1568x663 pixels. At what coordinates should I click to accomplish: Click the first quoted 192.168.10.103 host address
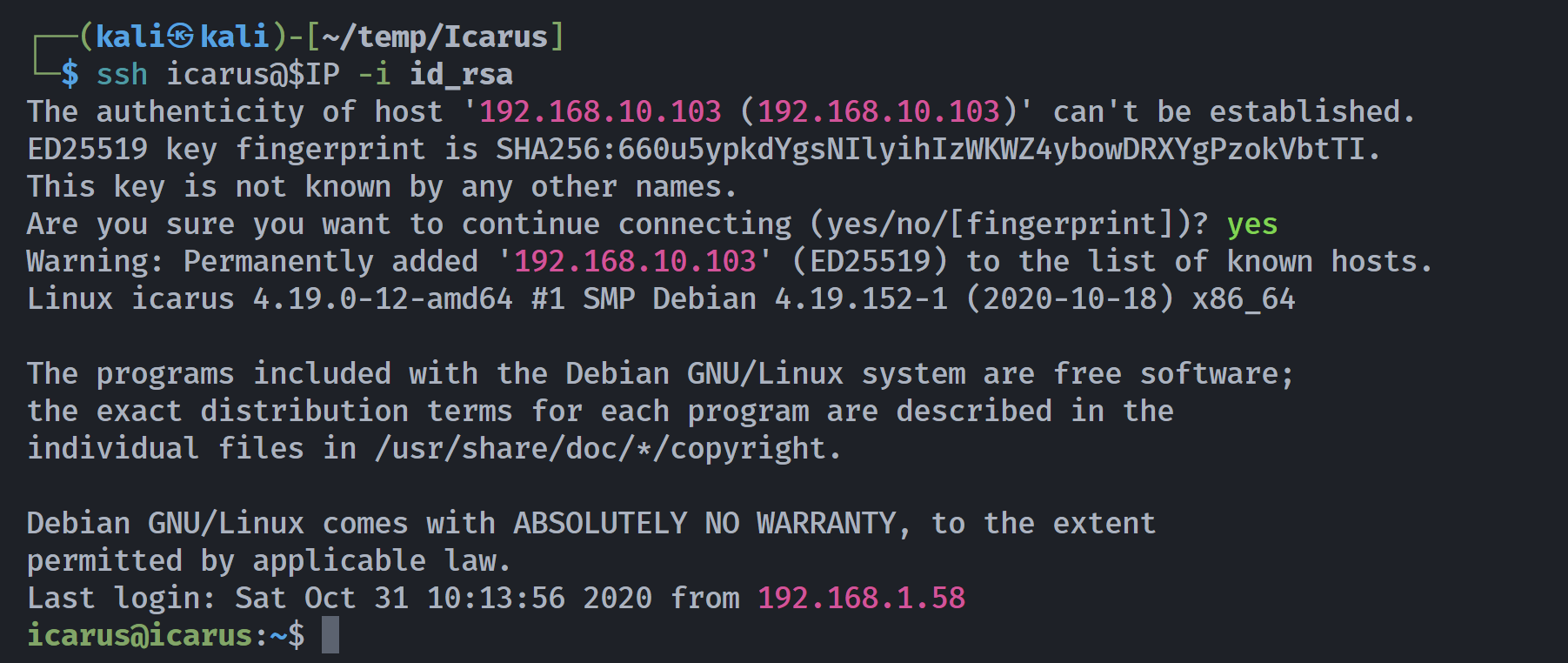click(600, 111)
